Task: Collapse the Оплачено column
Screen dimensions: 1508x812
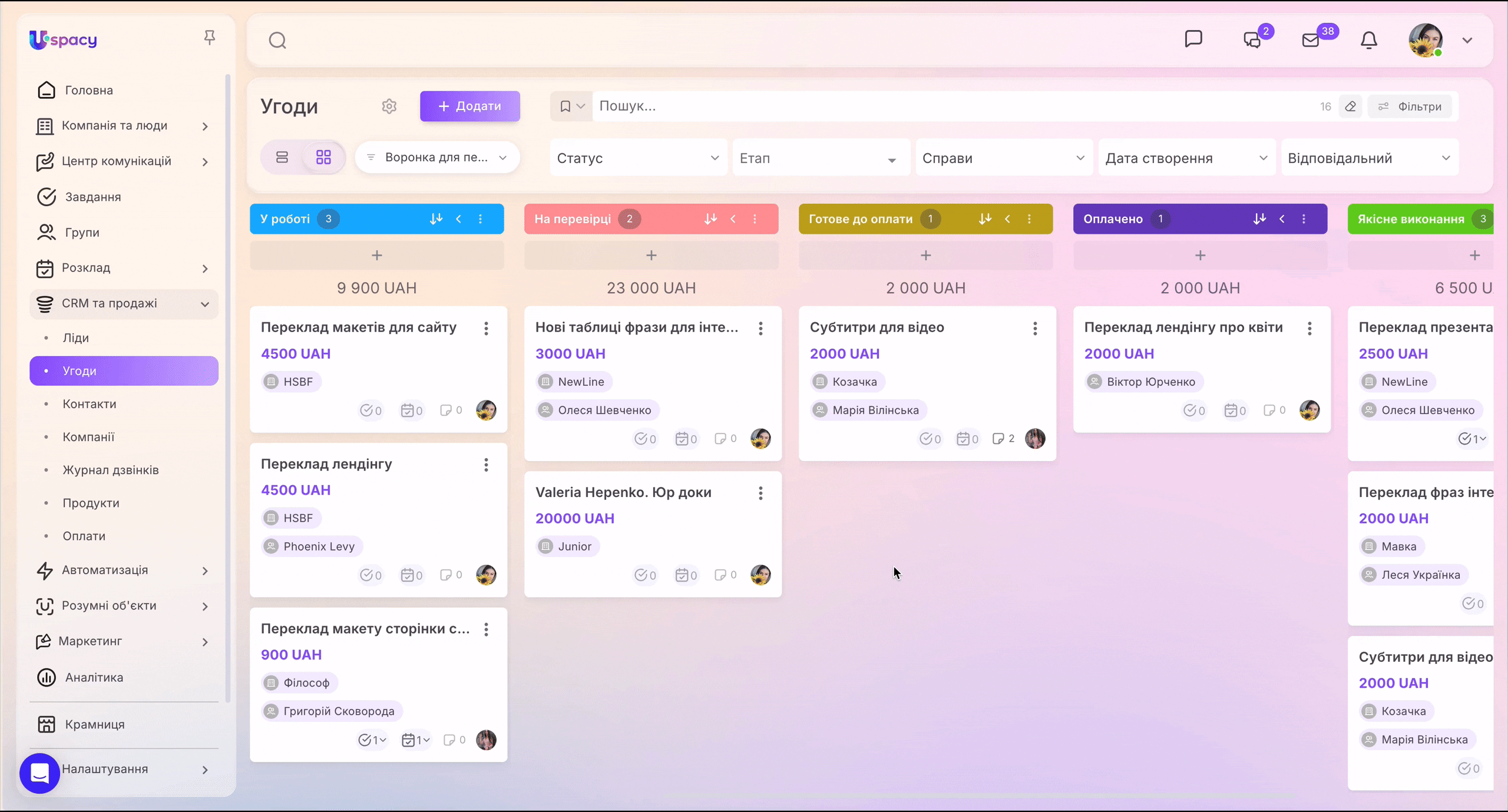Action: (1282, 218)
